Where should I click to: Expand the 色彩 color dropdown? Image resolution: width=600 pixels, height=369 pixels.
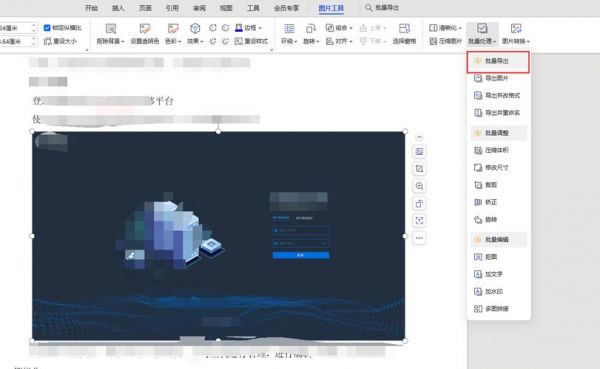[173, 34]
